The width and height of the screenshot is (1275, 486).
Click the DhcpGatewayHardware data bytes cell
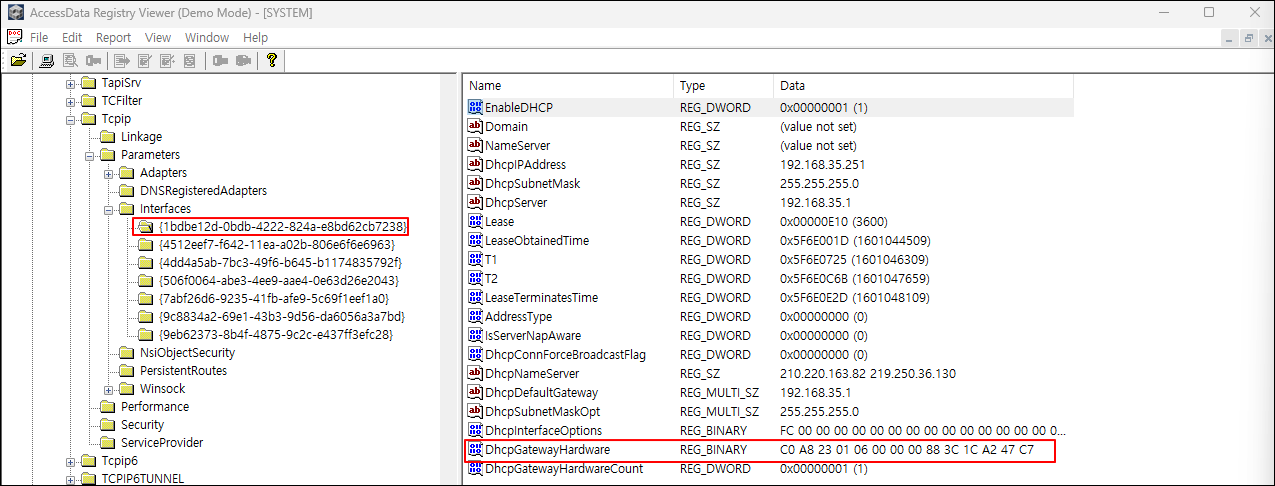[906, 450]
